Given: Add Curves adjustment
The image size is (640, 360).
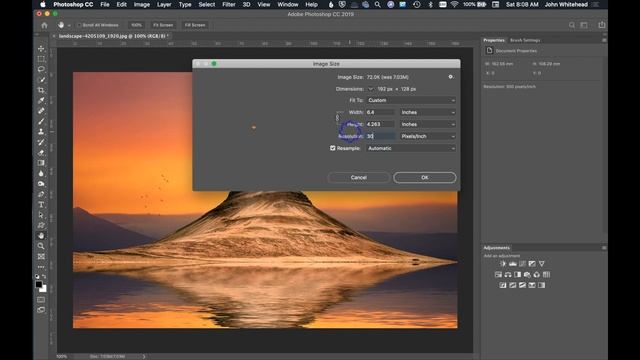Looking at the screenshot, I should [522, 264].
